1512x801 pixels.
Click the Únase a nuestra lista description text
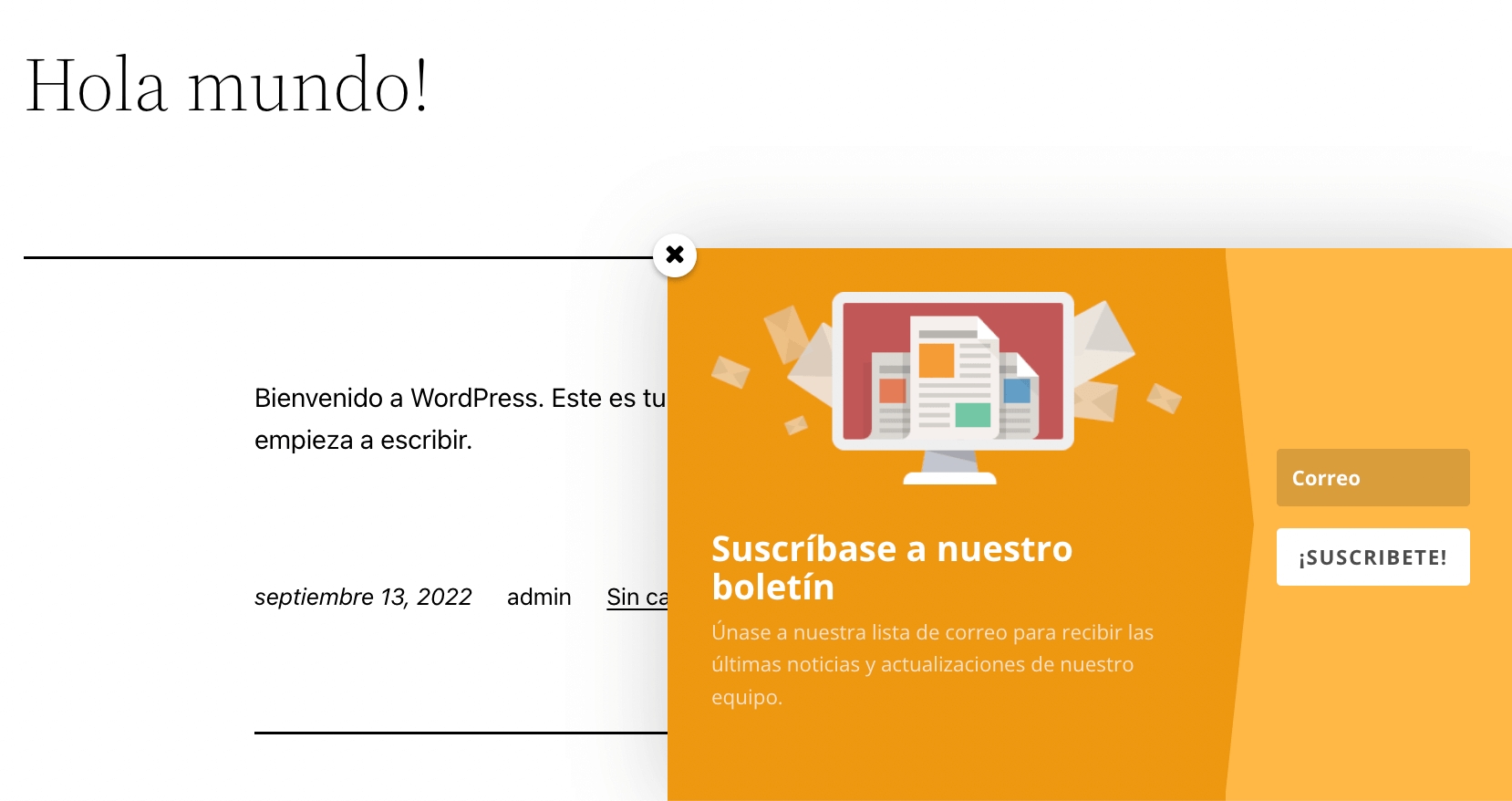pos(932,664)
